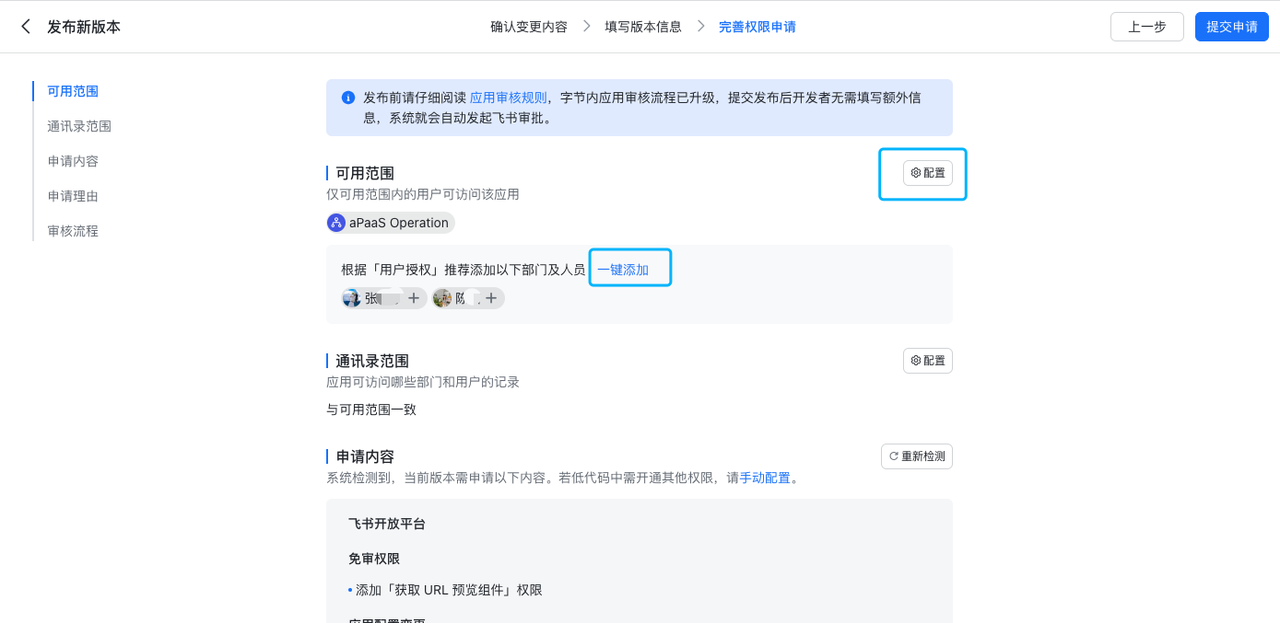1280x623 pixels.
Task: Click 添加「获取 URL 预览组件」权限 item
Action: [x=449, y=590]
